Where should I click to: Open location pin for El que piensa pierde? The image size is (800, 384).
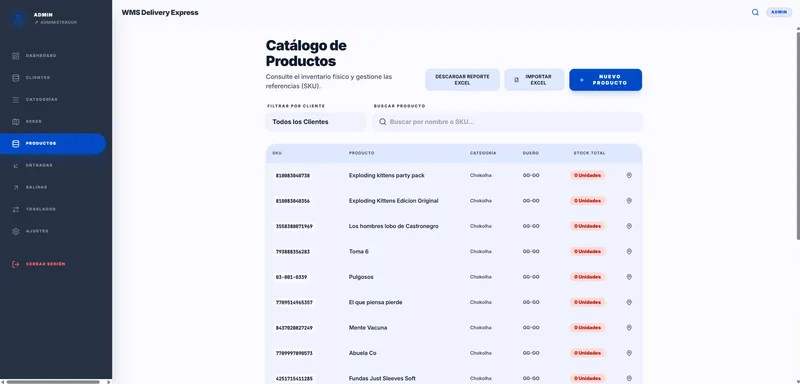coord(629,302)
